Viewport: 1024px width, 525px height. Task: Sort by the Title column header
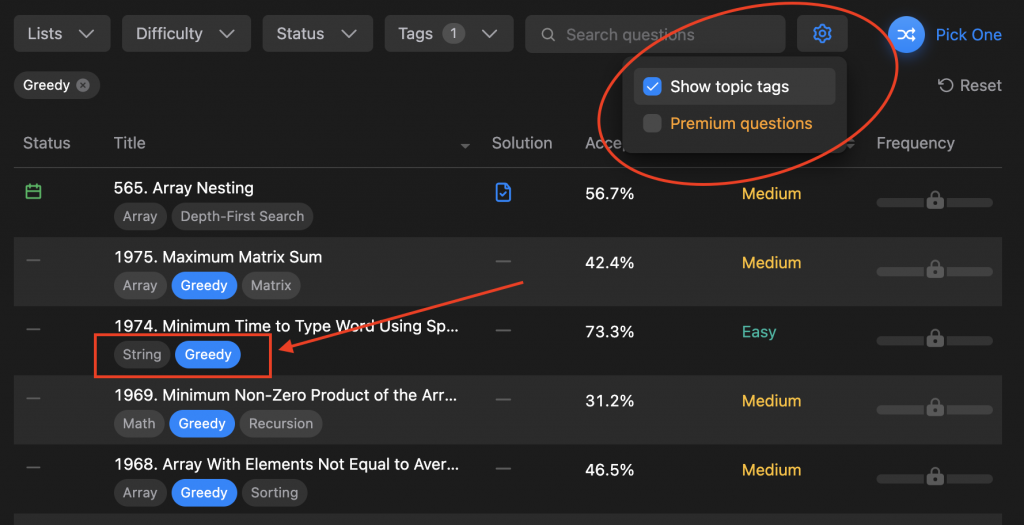click(x=130, y=143)
